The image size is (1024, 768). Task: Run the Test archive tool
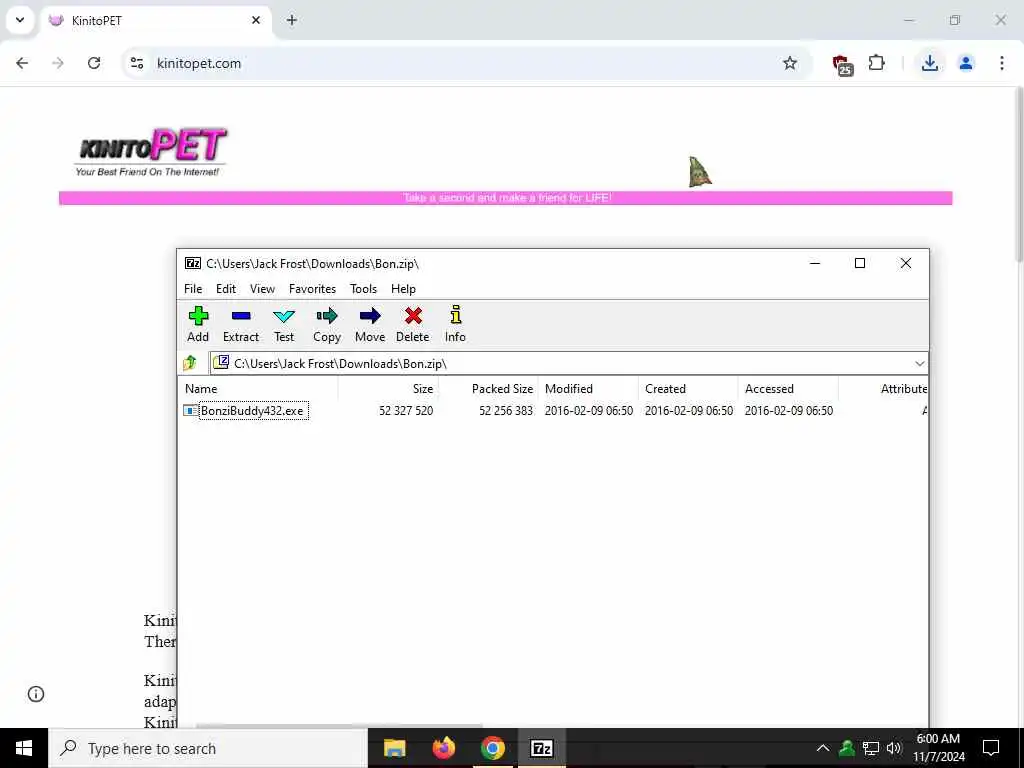[x=283, y=324]
